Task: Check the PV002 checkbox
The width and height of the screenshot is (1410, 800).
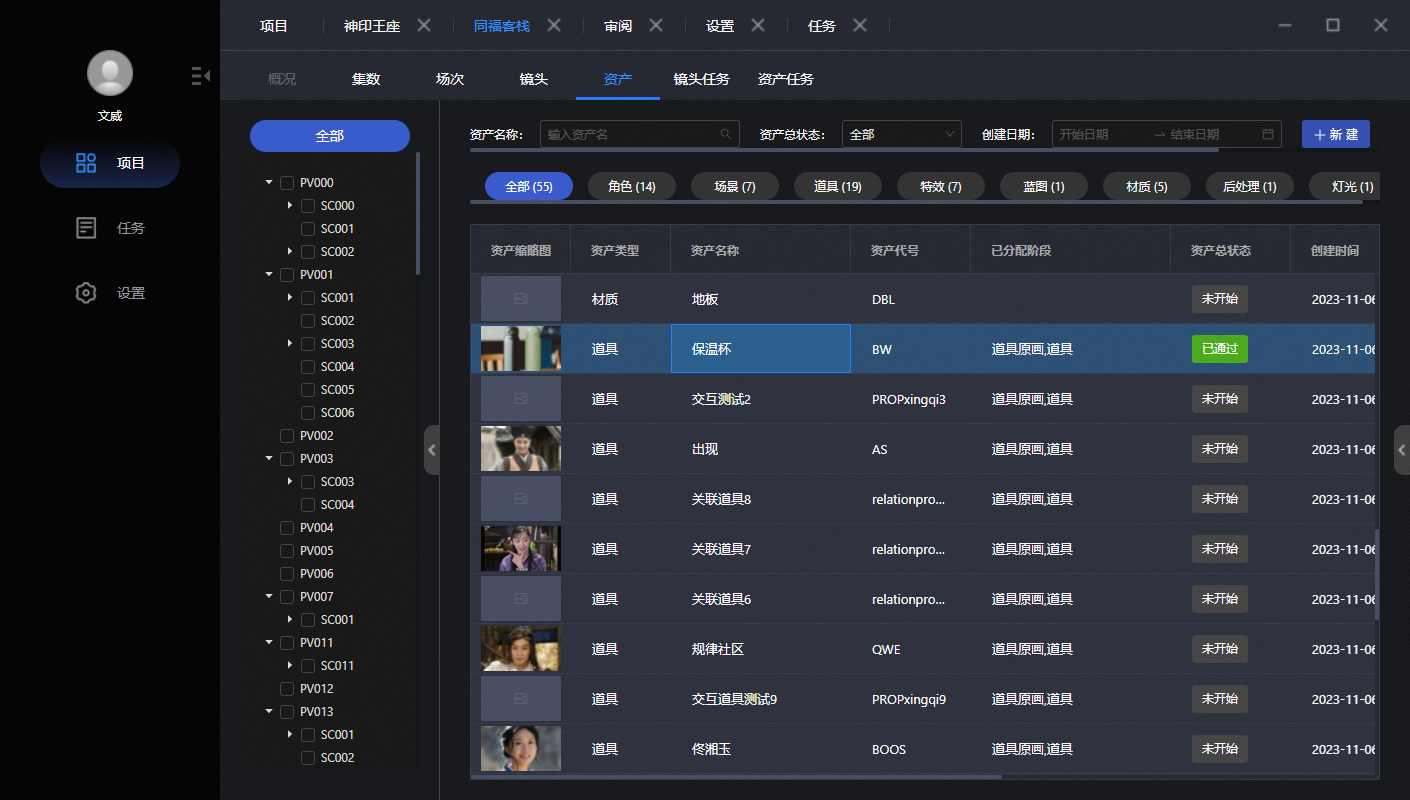Action: point(287,436)
